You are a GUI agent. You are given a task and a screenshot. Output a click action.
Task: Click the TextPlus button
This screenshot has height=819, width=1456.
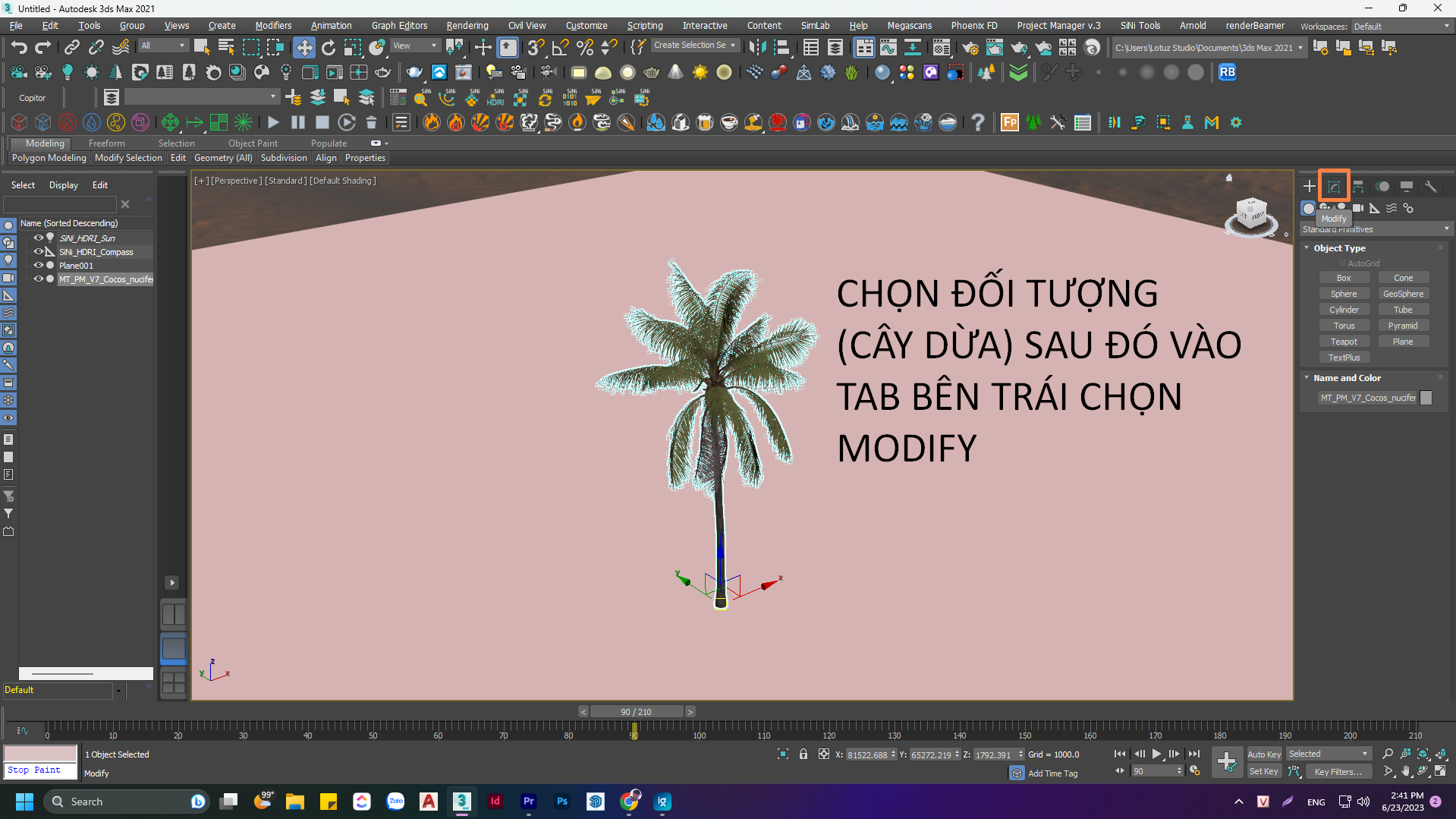1344,358
